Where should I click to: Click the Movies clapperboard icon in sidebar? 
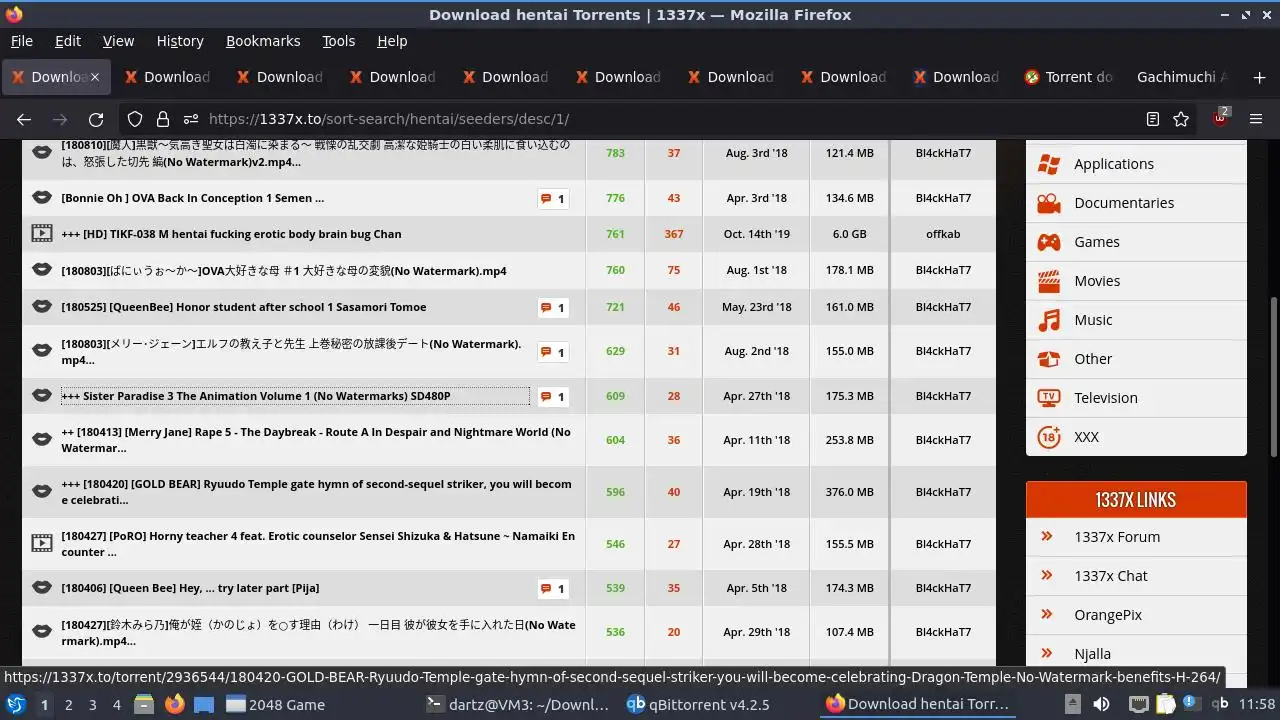[x=1049, y=281]
